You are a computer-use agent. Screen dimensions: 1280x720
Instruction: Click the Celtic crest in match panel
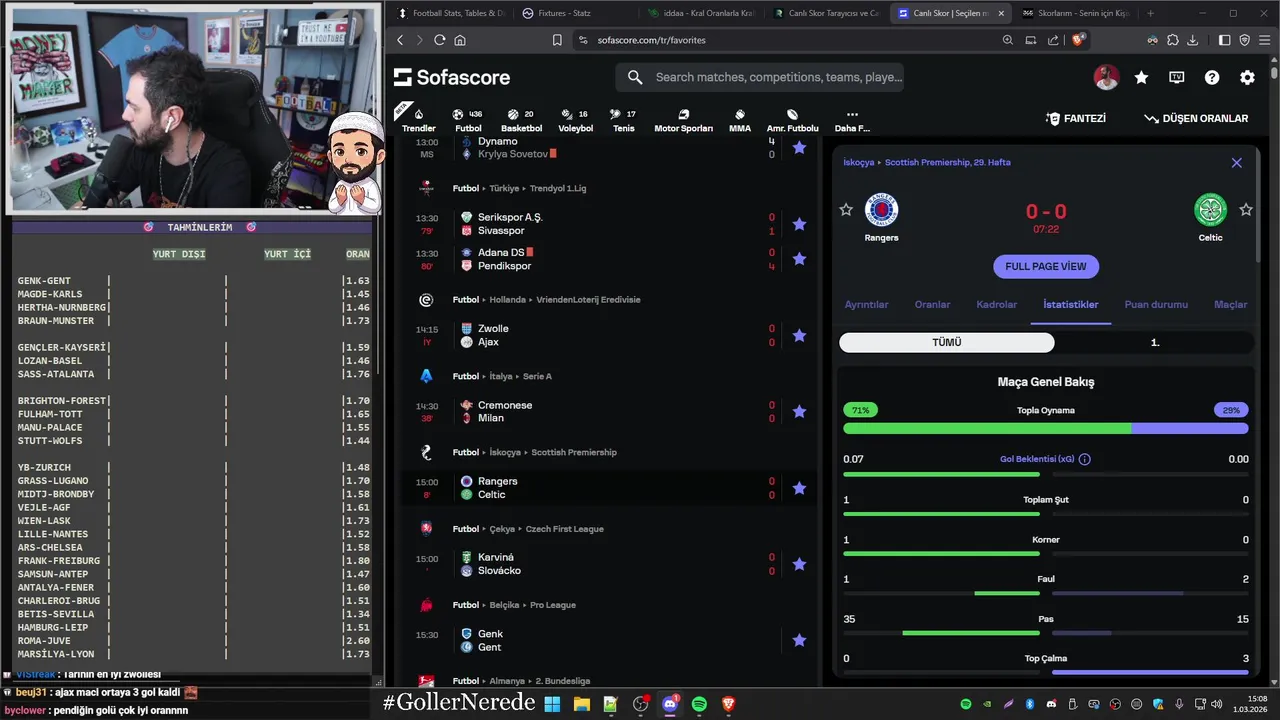[1211, 210]
